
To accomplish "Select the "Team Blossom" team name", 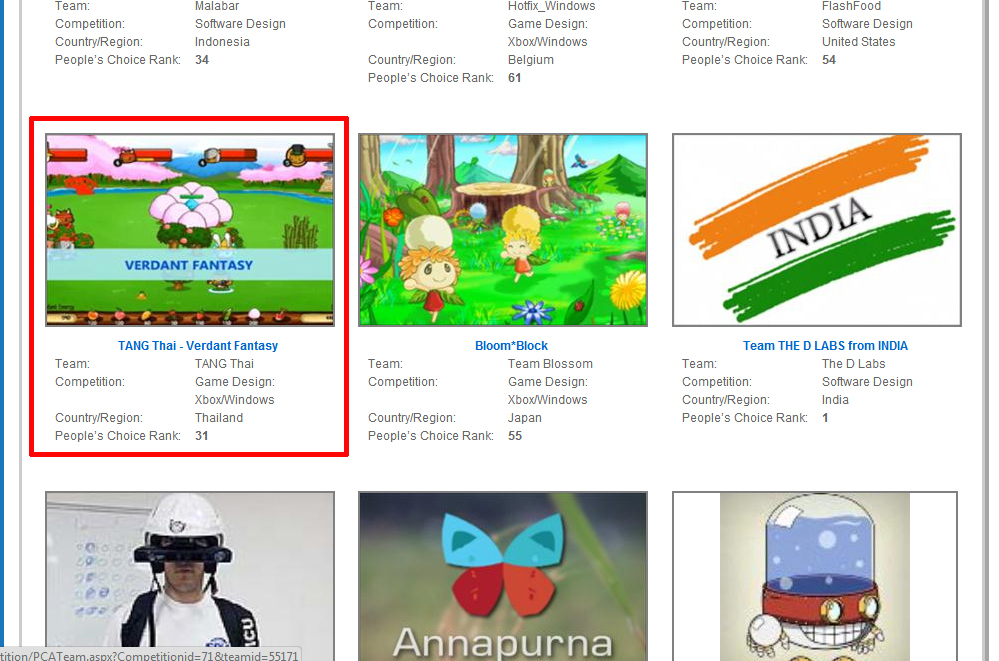I will (x=550, y=364).
